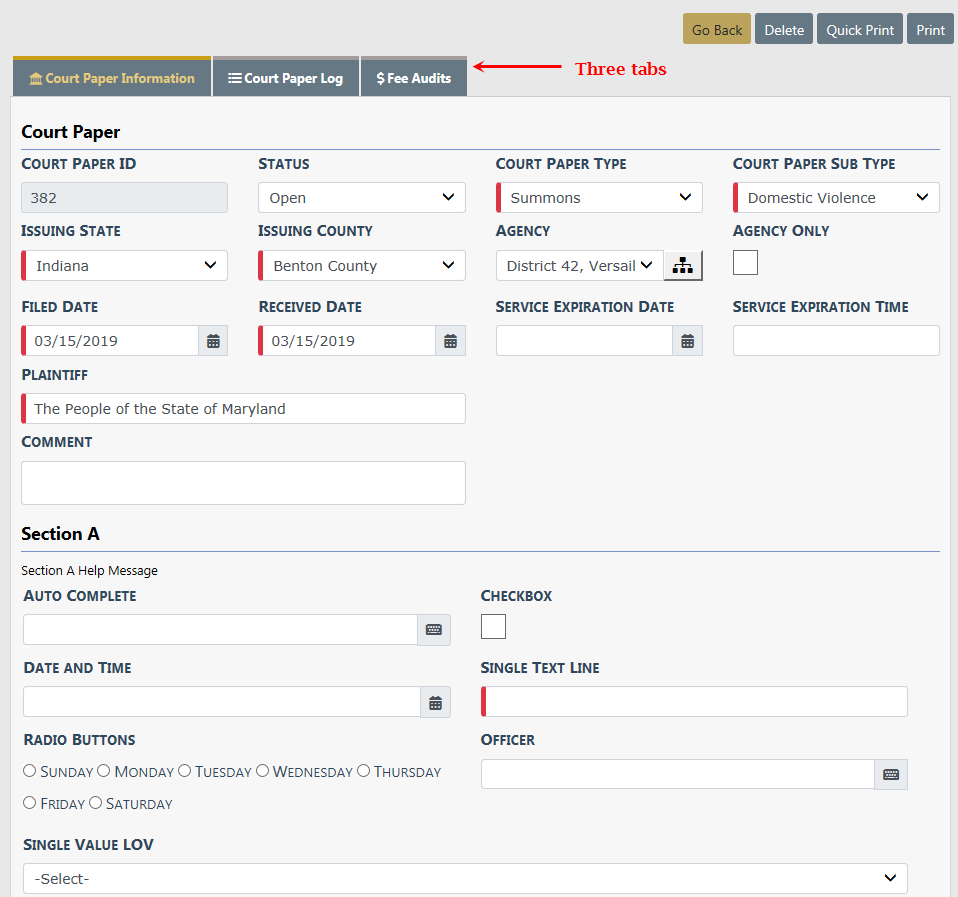Expand the Issuing County dropdown
Image resolution: width=958 pixels, height=897 pixels.
click(361, 266)
